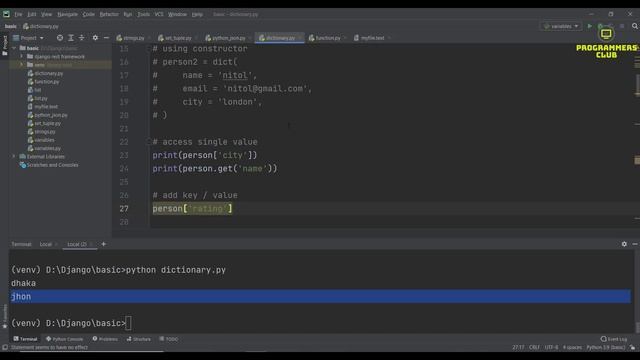
Task: Open the Help menu
Action: 197,14
